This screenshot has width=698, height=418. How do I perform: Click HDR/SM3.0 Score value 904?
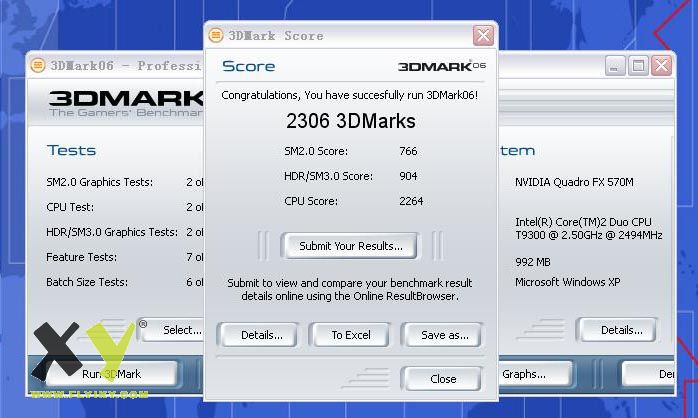point(408,176)
